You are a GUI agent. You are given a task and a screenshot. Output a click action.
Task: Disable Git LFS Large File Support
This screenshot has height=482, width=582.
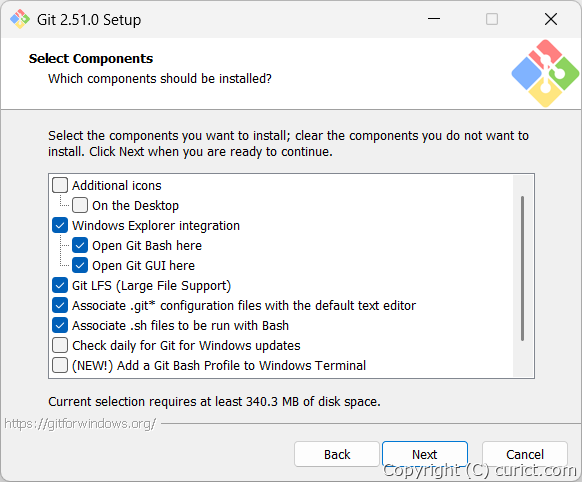[60, 285]
